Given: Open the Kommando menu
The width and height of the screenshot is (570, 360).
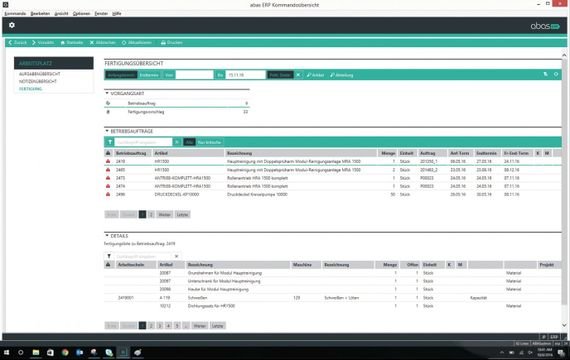Looking at the screenshot, I should point(15,13).
